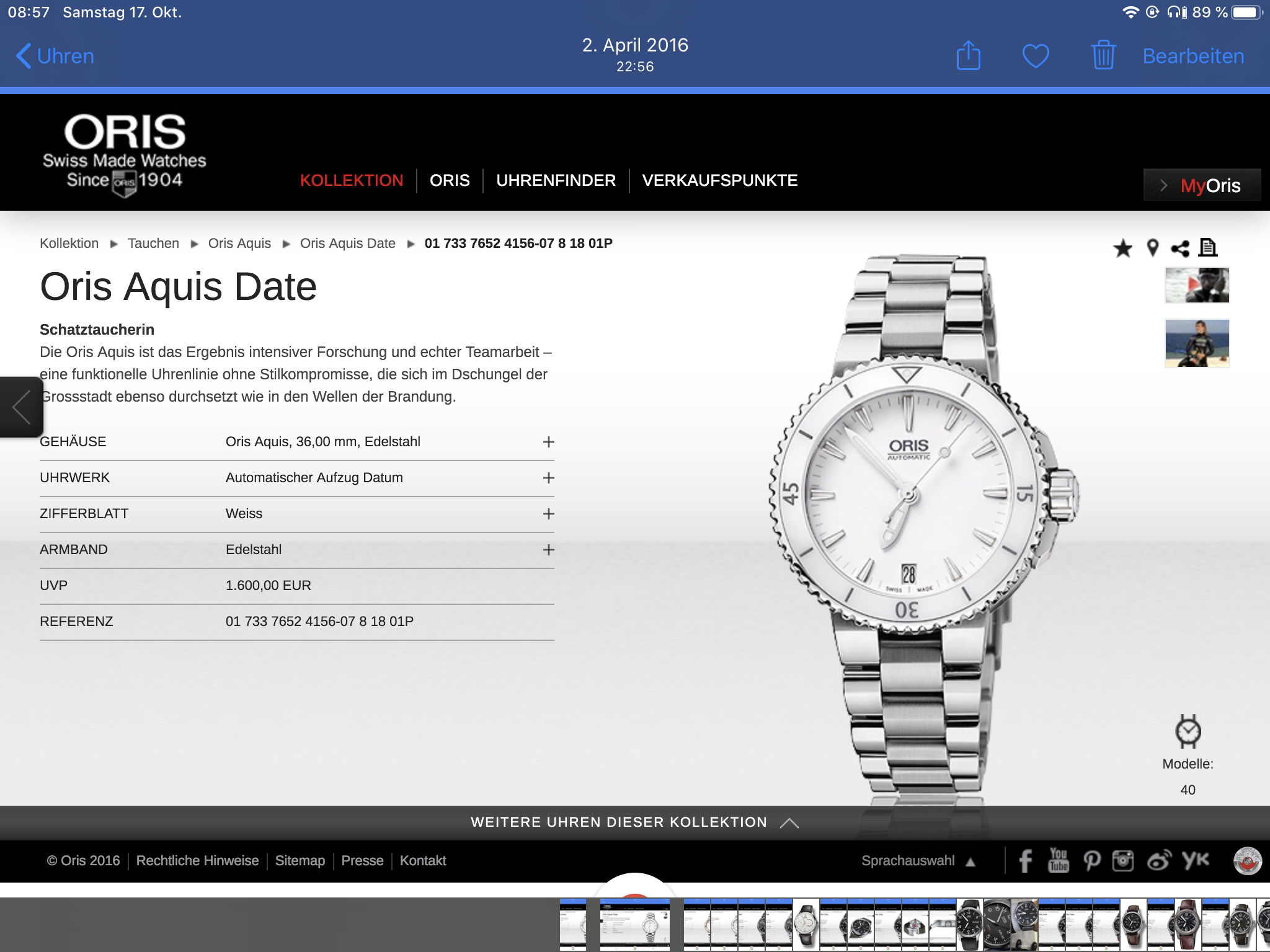
Task: Open the Sitemap link
Action: (300, 861)
